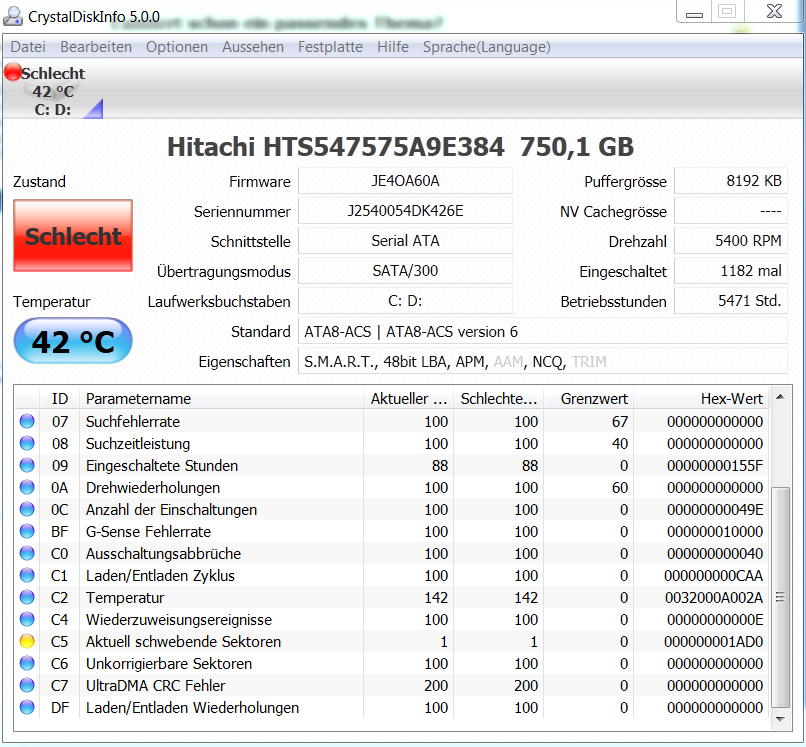
Task: Click status orb for Unkorrigierbare Sektoren
Action: (27, 663)
